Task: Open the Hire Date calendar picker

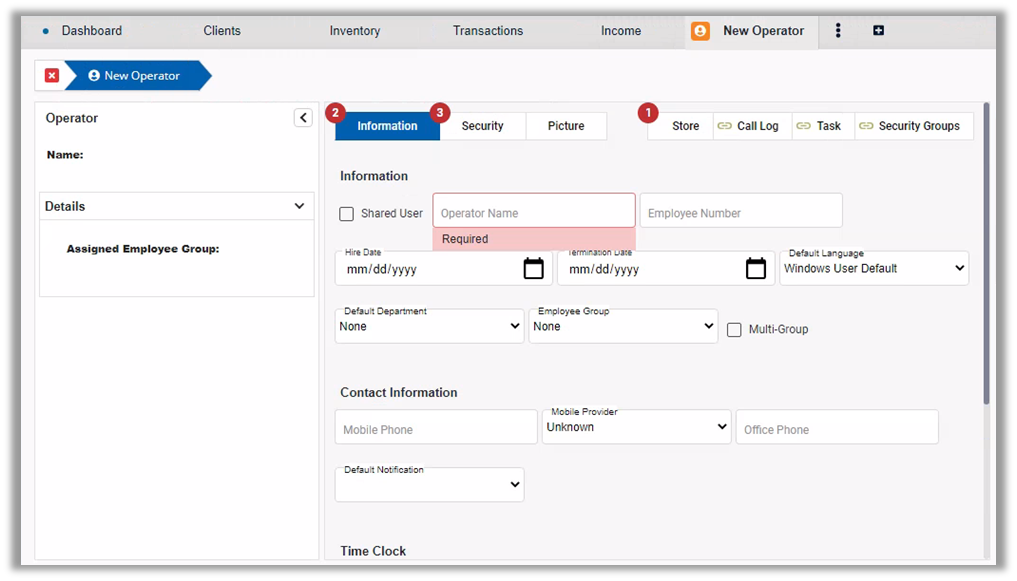Action: pyautogui.click(x=534, y=269)
